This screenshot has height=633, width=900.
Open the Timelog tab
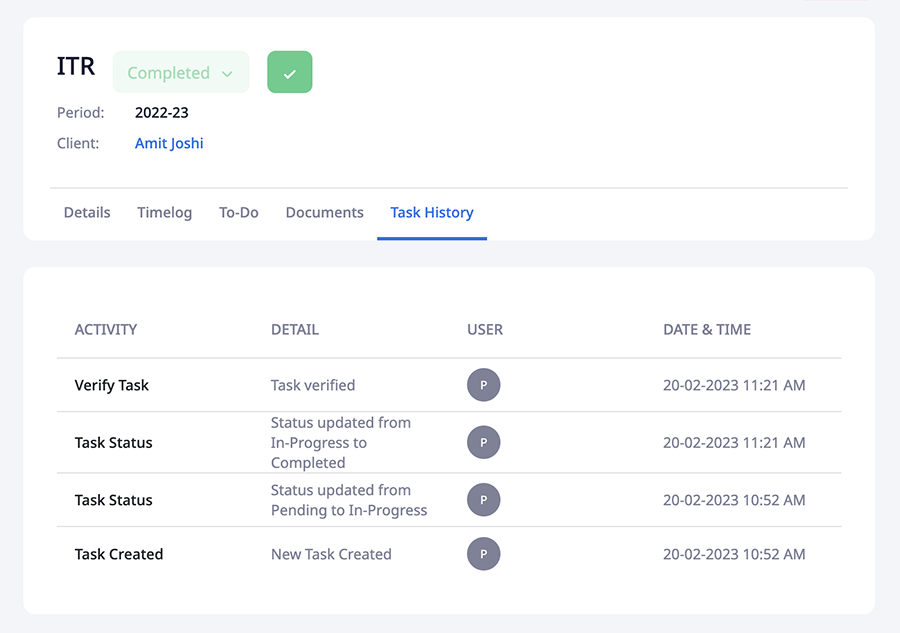coord(165,212)
